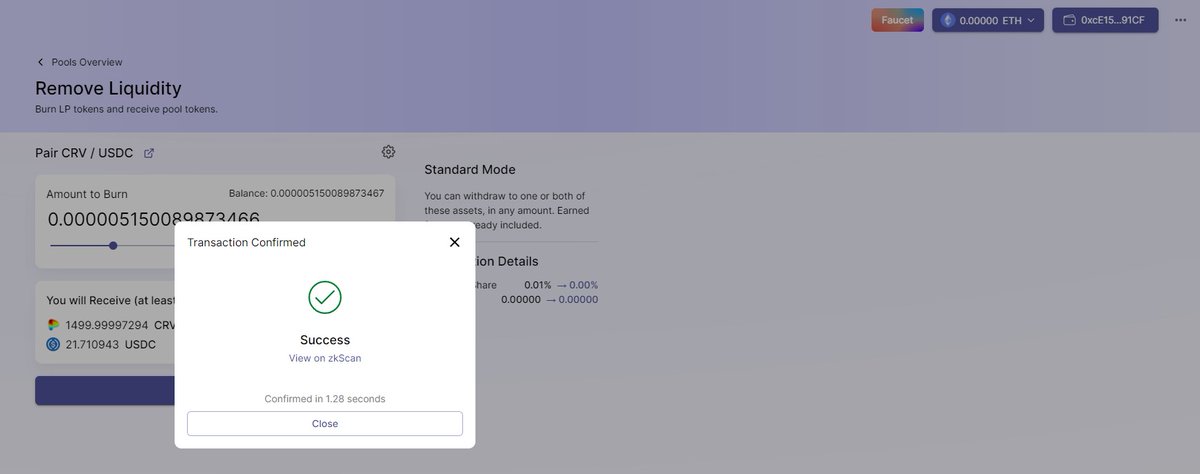
Task: Close the Transaction Confirmed dialog with X
Action: 454,242
